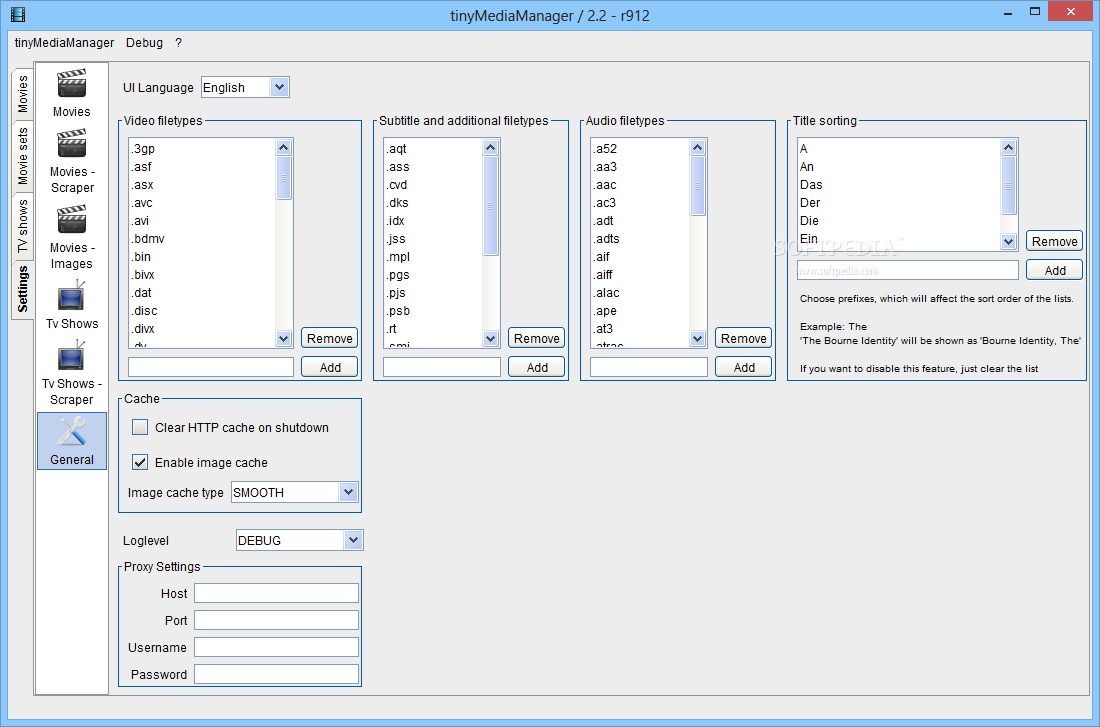The image size is (1100, 727).
Task: Remove the selected title sorting prefix
Action: coord(1054,241)
